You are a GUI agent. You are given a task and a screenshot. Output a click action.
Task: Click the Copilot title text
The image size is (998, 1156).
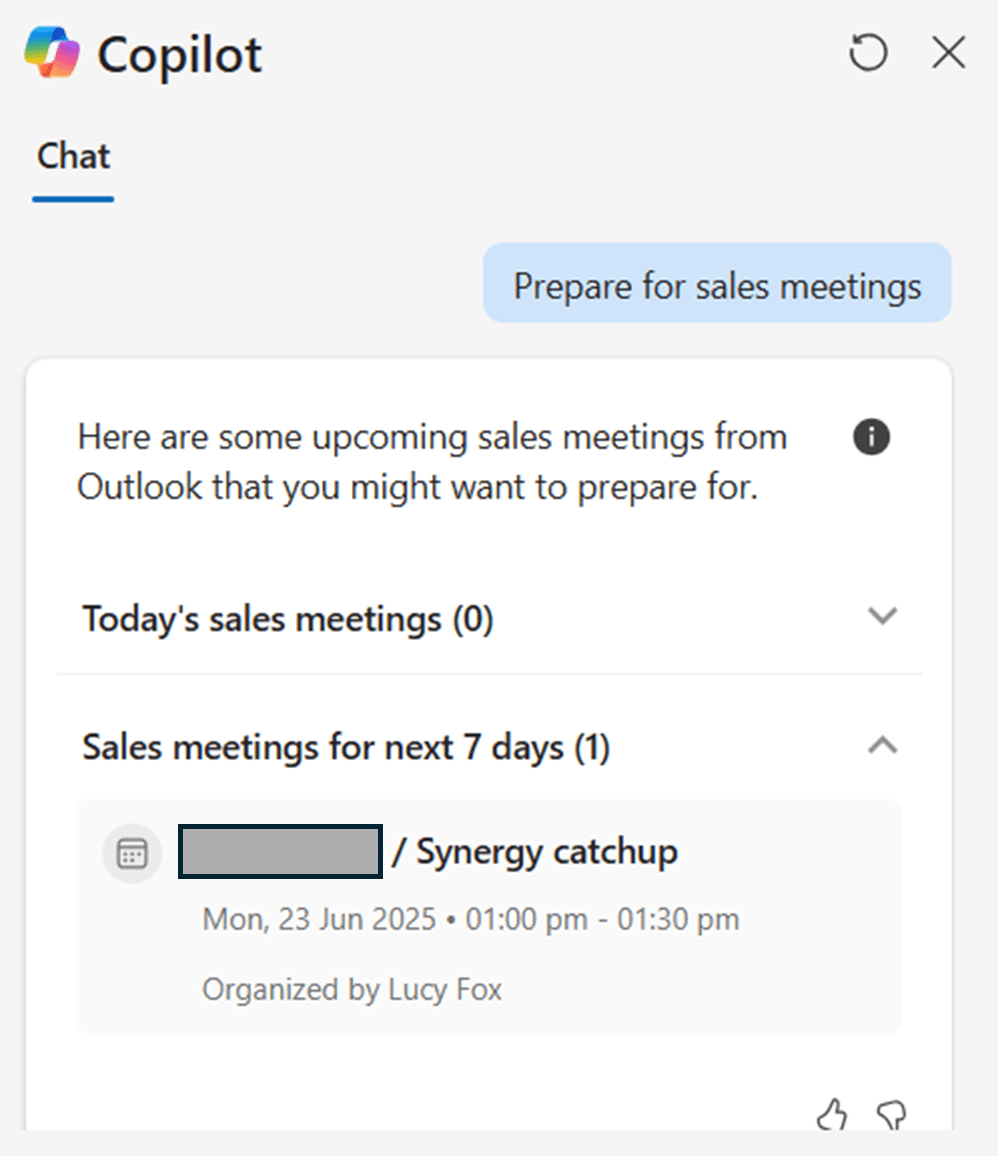point(180,55)
